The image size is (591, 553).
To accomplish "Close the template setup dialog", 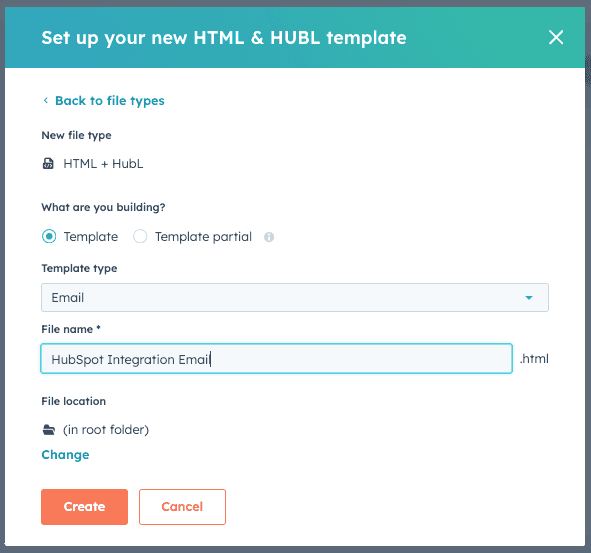I will (556, 37).
